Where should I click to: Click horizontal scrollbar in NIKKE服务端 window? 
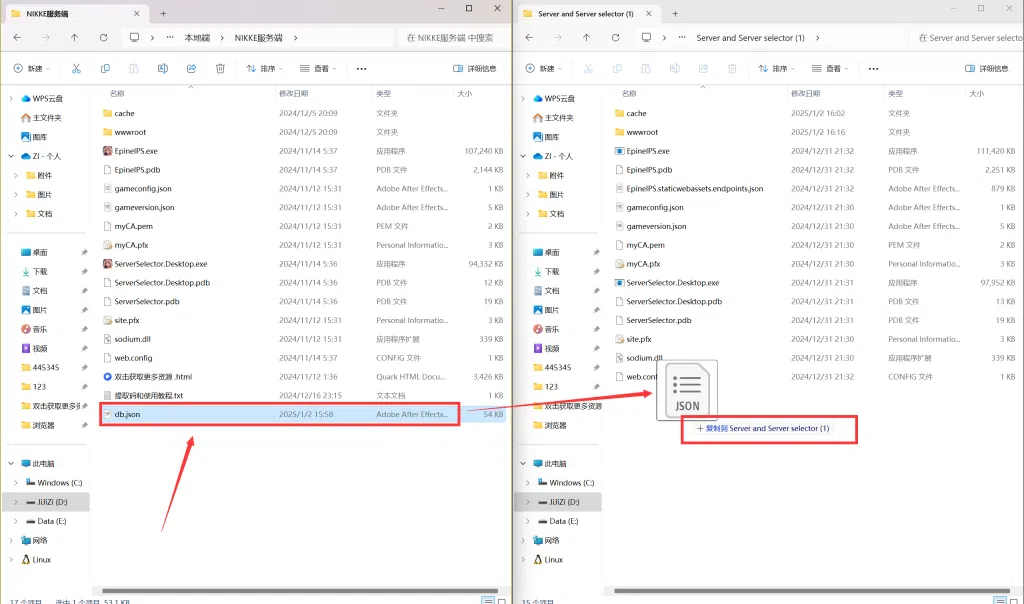300,591
